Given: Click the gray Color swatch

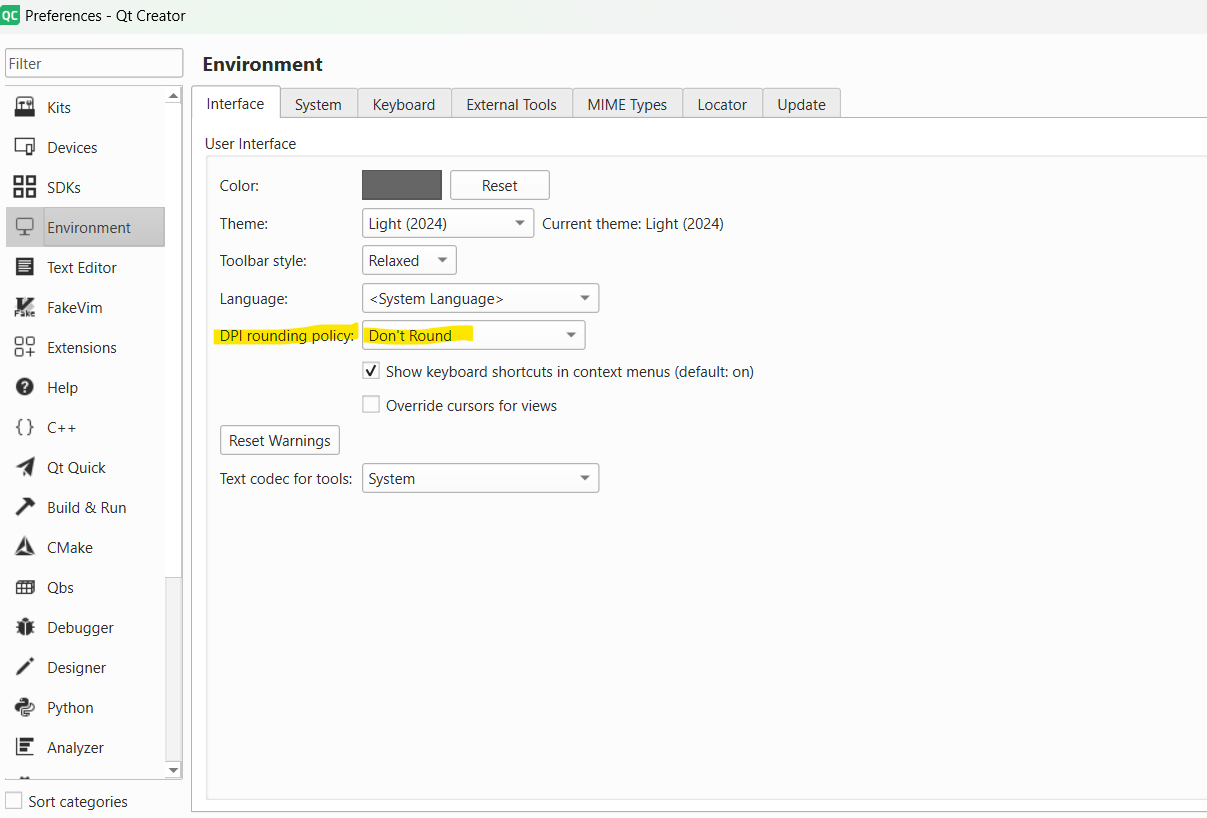Looking at the screenshot, I should click(401, 185).
